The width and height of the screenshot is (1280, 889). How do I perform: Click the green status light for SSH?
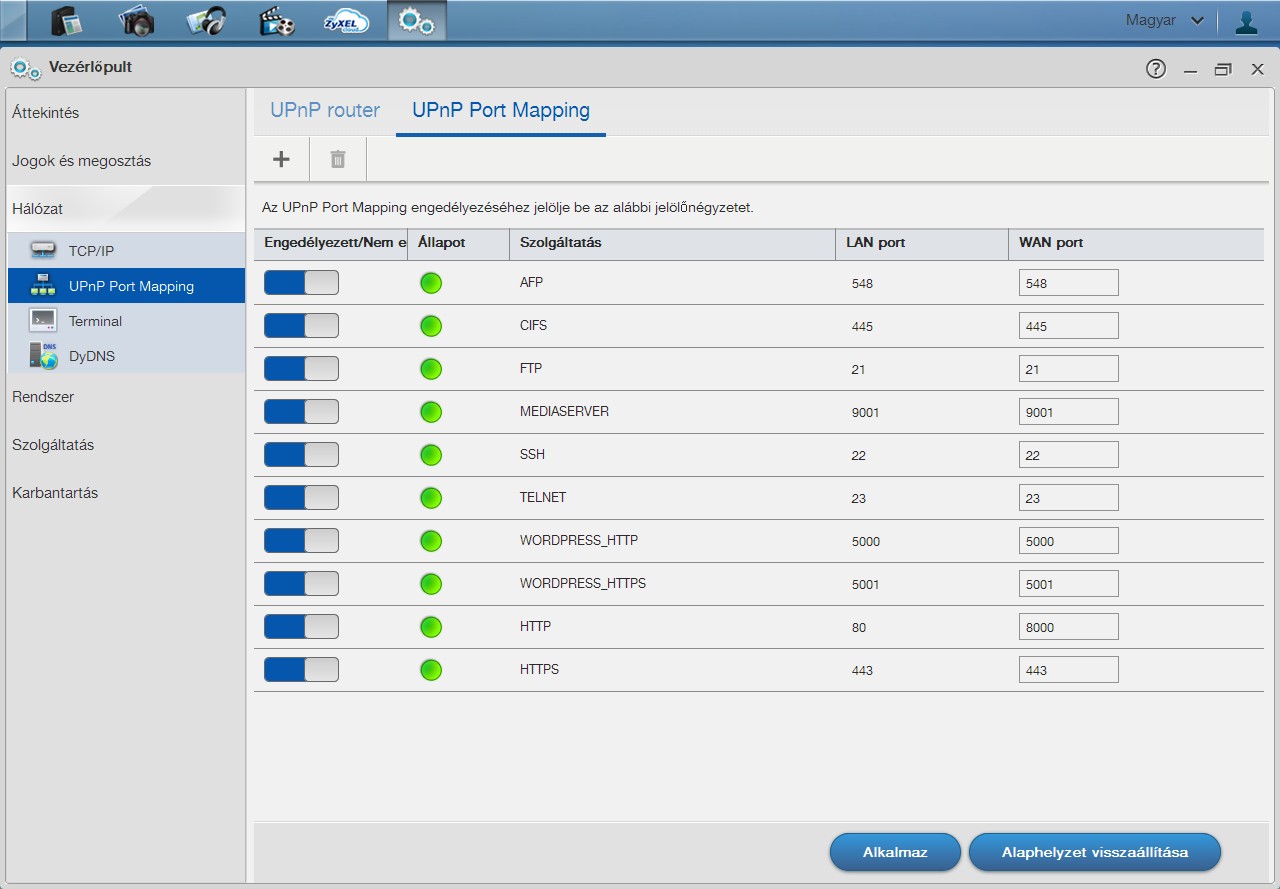(431, 455)
